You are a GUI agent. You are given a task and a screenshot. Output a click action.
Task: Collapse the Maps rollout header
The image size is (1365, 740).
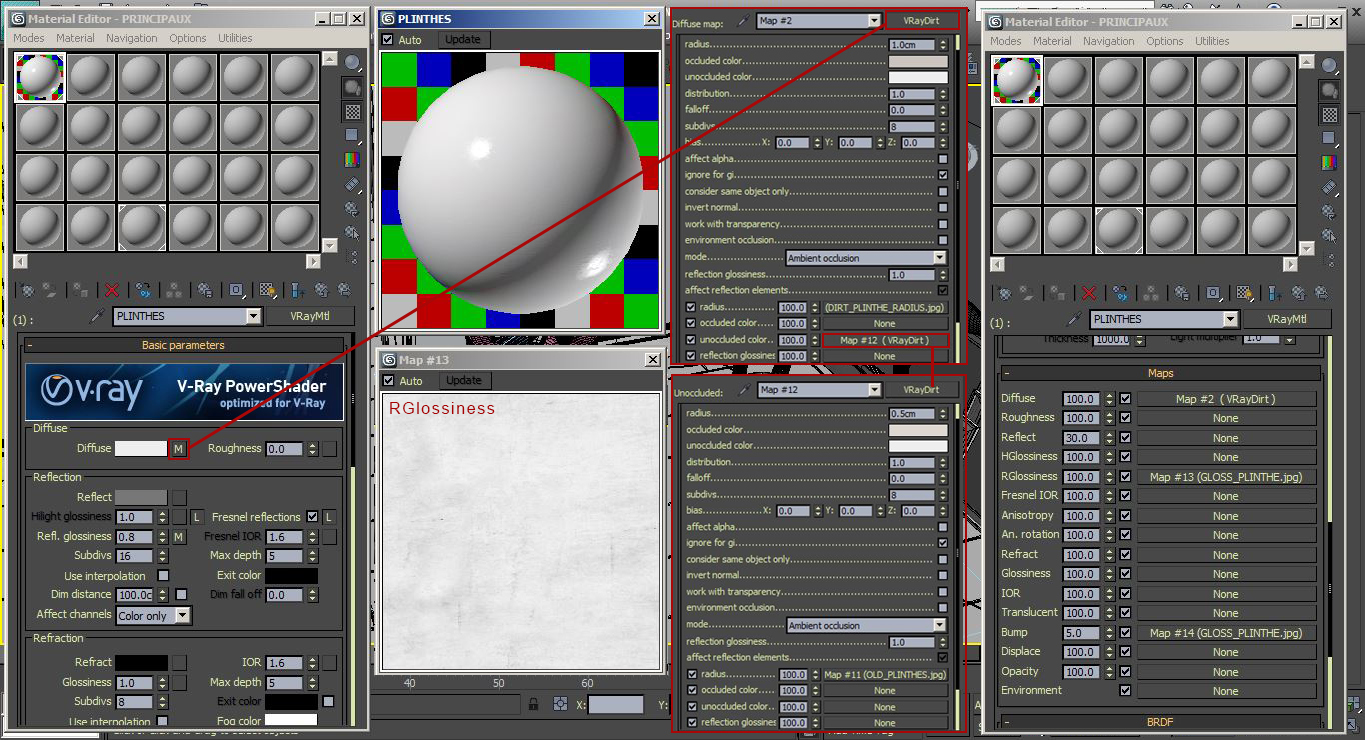[x=1160, y=373]
